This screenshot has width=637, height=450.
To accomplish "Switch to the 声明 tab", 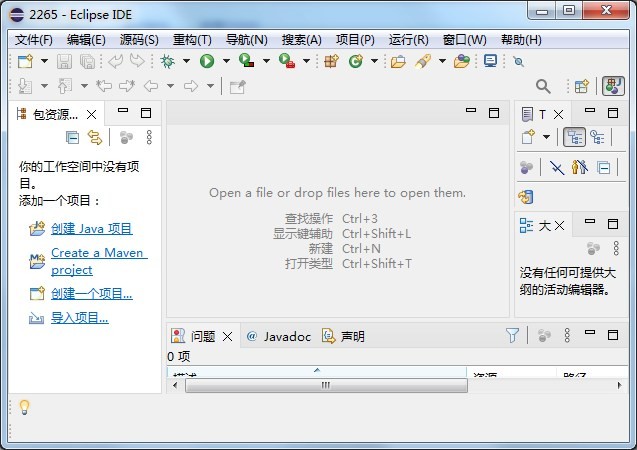I will [344, 336].
